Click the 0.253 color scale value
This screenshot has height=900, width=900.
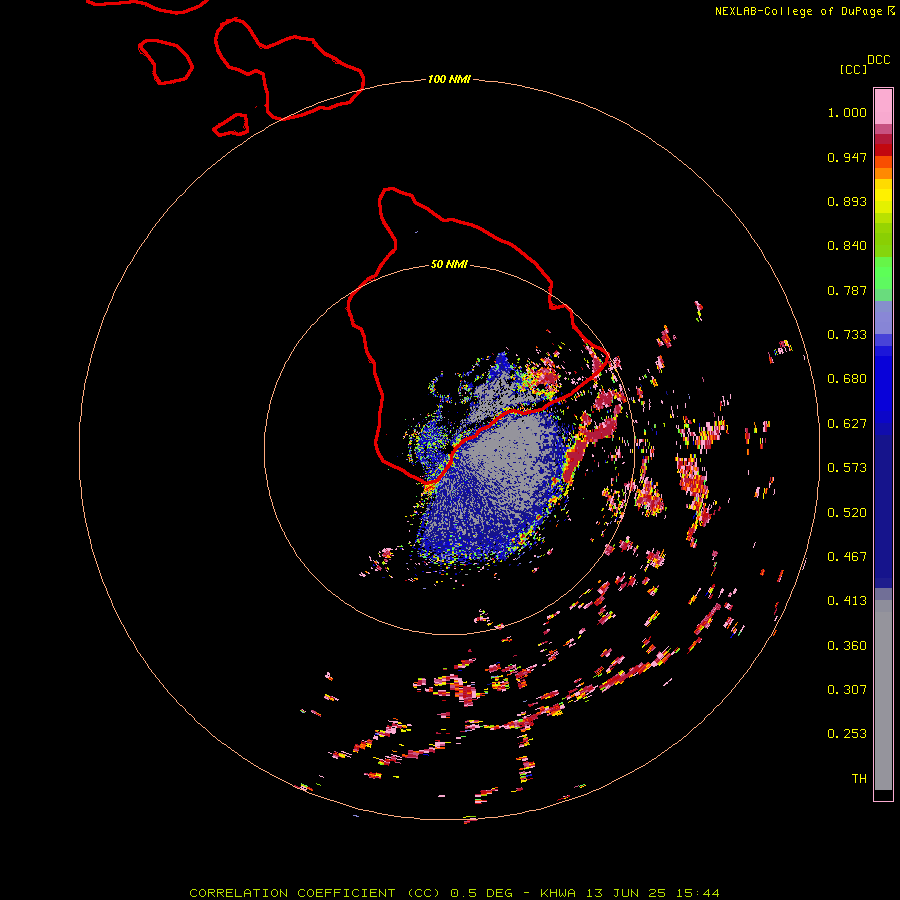(x=847, y=734)
